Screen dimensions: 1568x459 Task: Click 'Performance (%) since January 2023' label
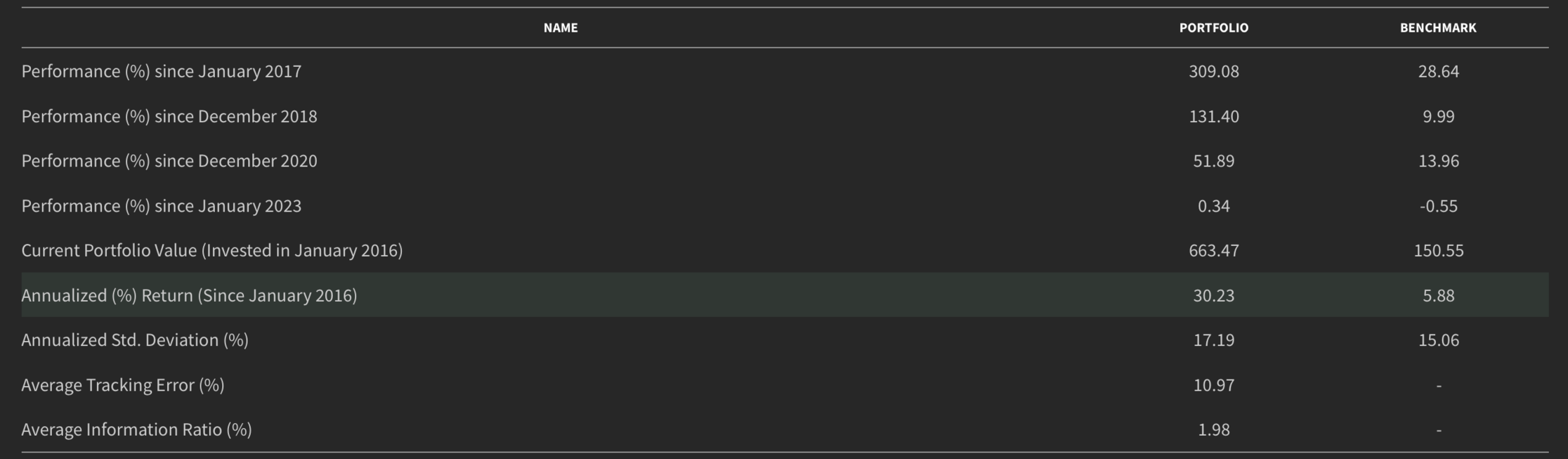(x=162, y=206)
